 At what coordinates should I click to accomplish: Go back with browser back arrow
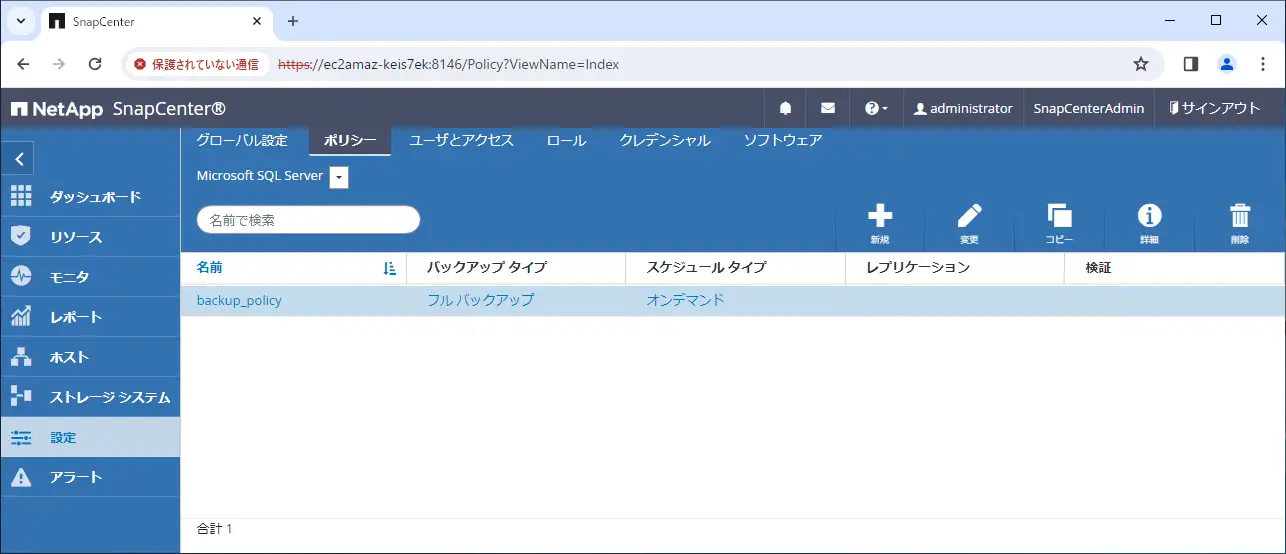tap(23, 64)
